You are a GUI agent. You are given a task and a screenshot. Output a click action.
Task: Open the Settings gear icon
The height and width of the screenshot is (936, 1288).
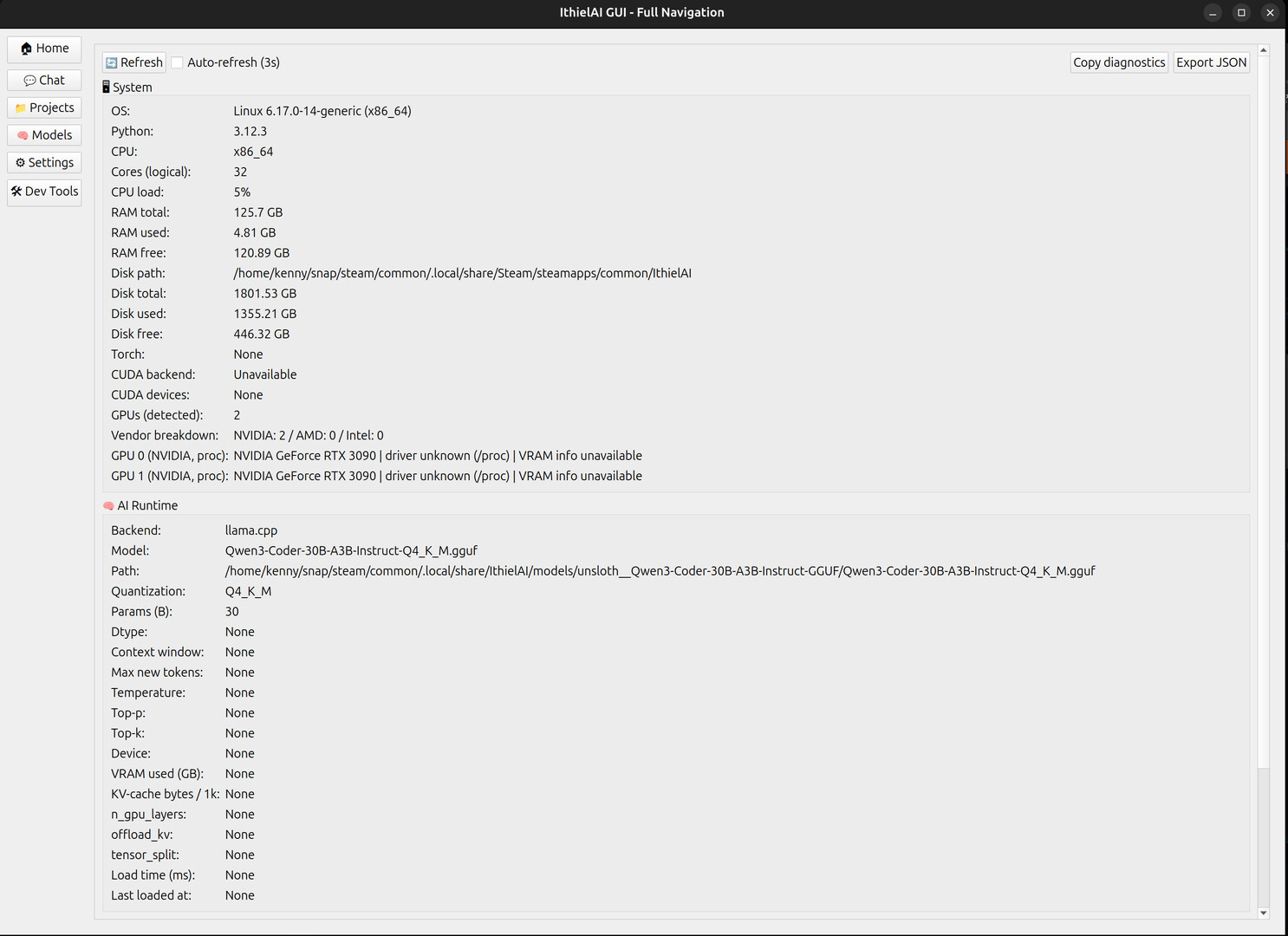click(x=19, y=162)
